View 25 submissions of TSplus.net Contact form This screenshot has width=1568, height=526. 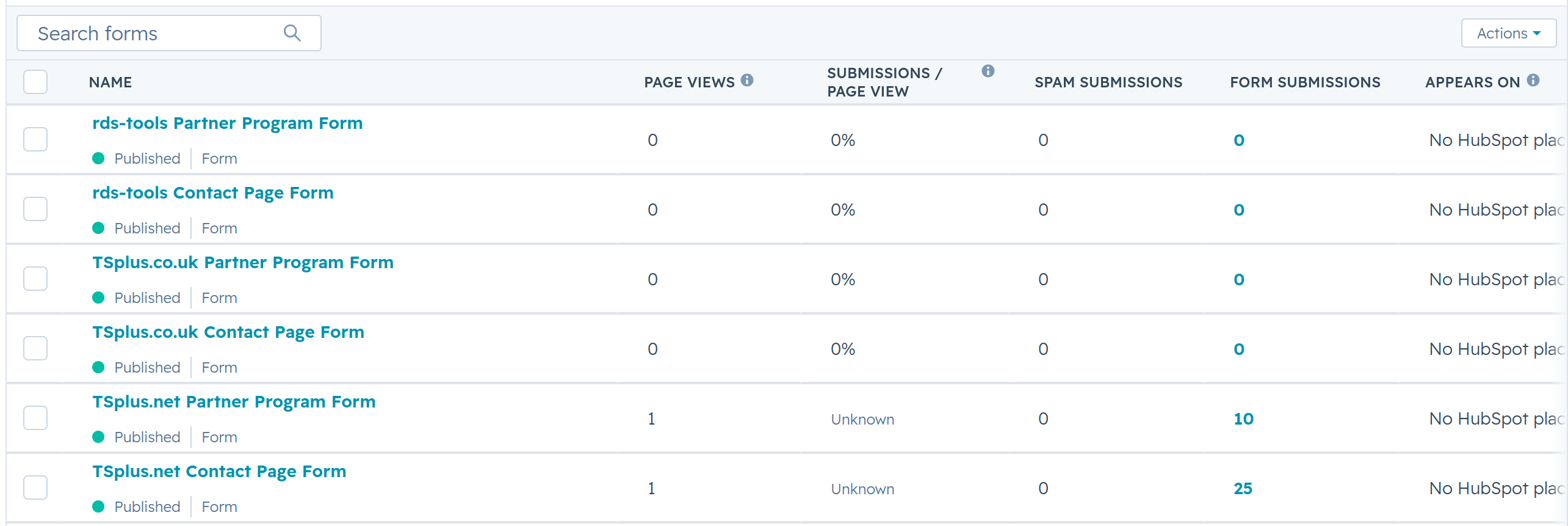1243,489
